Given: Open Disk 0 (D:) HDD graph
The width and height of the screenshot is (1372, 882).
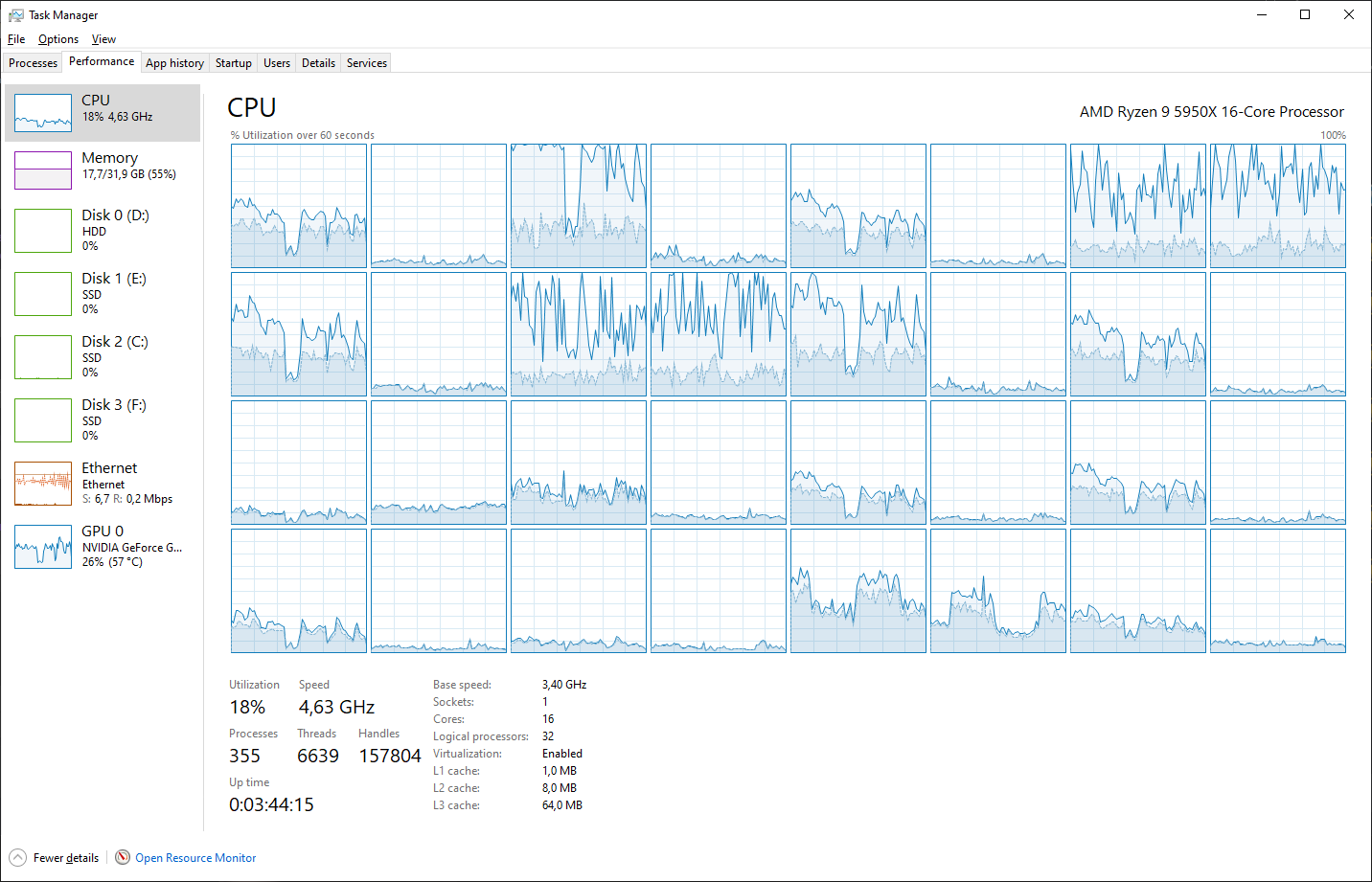Looking at the screenshot, I should pyautogui.click(x=43, y=231).
